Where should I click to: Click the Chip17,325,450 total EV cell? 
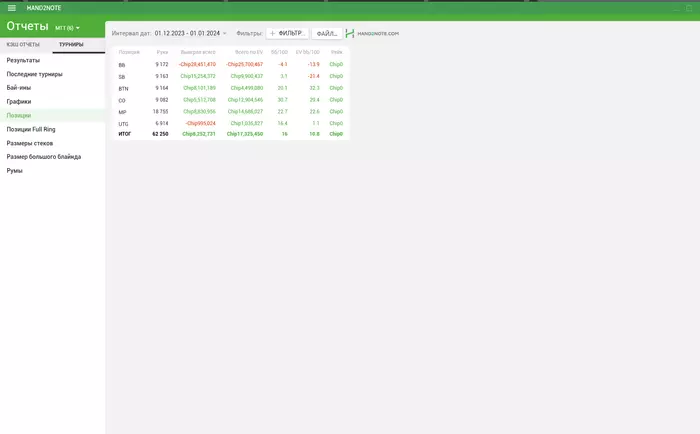tap(245, 134)
